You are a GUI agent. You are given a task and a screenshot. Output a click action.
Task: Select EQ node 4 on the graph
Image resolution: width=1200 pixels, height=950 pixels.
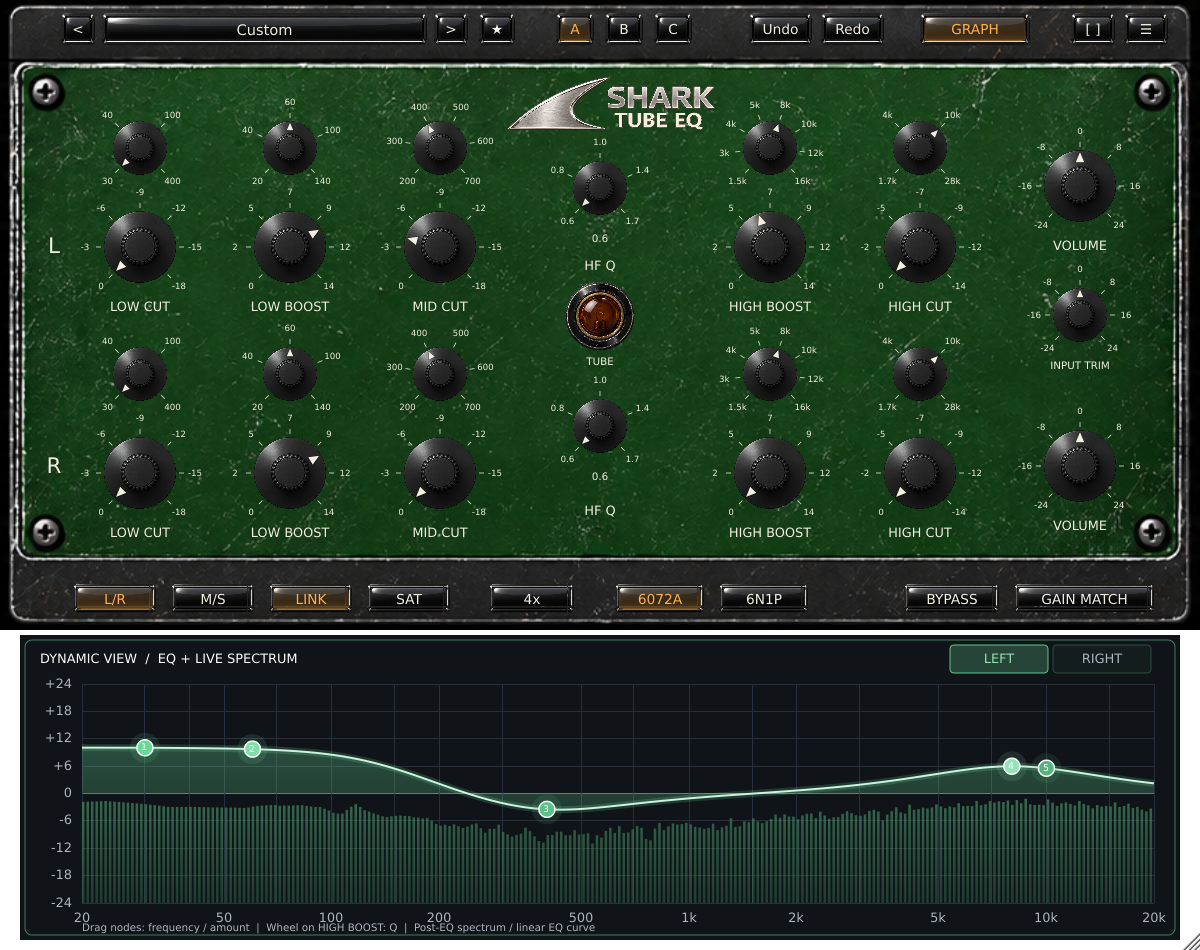(1012, 766)
